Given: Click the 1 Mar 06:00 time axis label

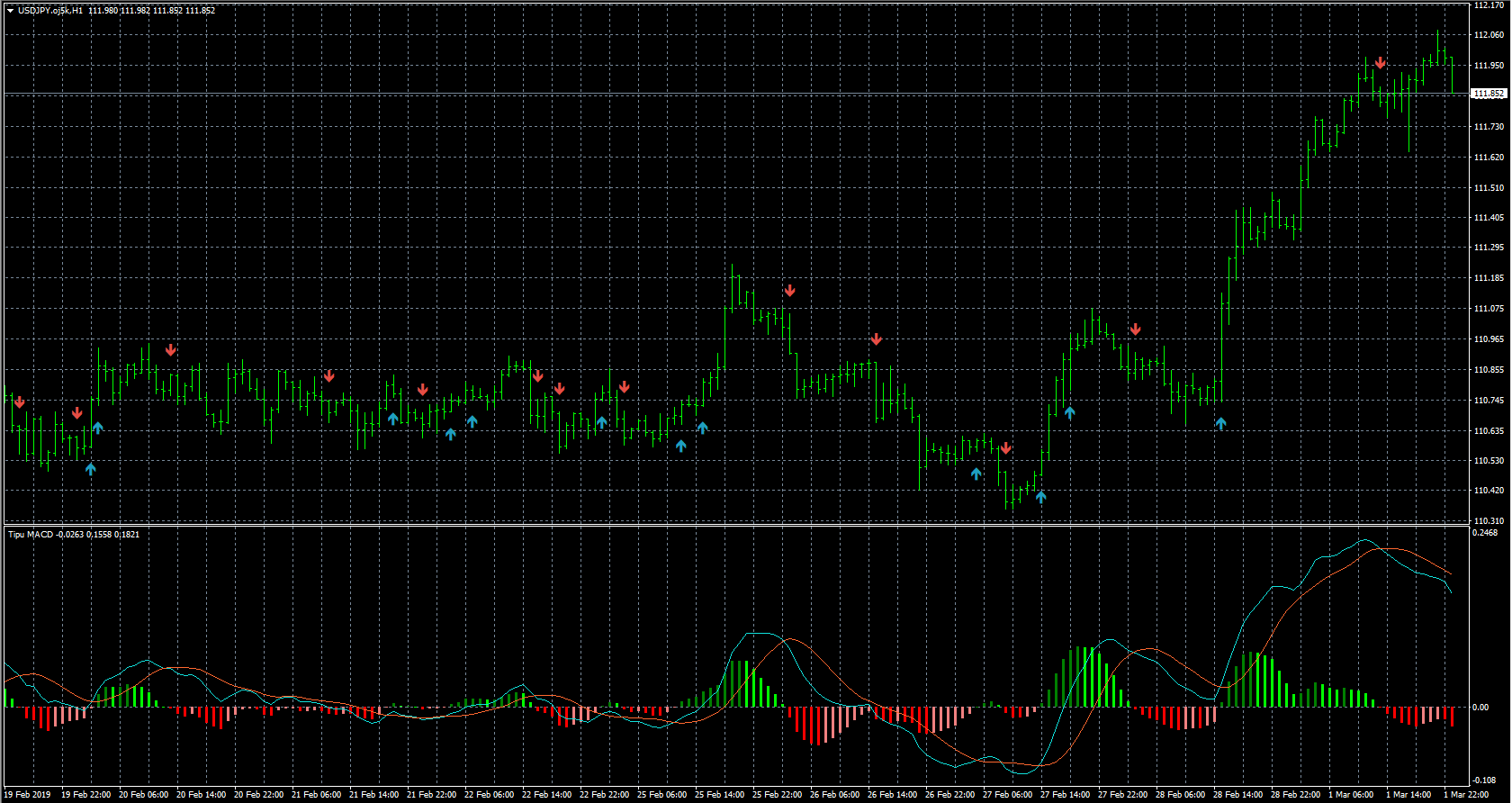Looking at the screenshot, I should click(1353, 795).
